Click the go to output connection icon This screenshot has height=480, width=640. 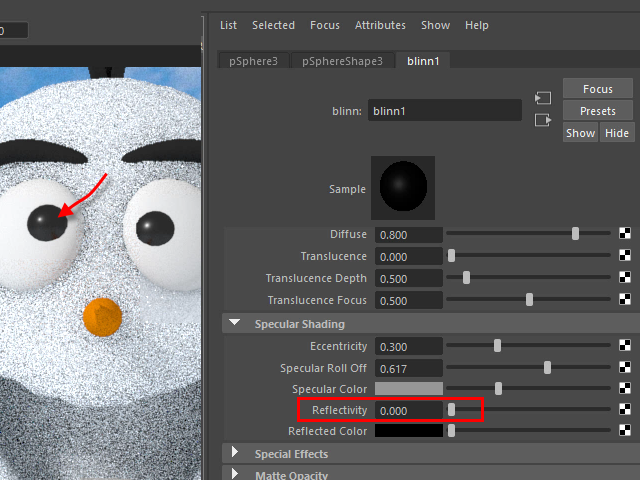click(543, 120)
